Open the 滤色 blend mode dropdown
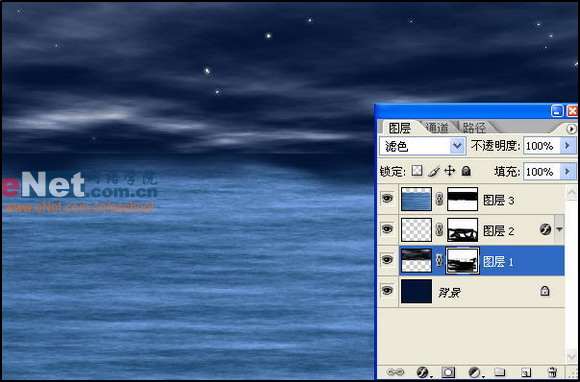 (458, 146)
